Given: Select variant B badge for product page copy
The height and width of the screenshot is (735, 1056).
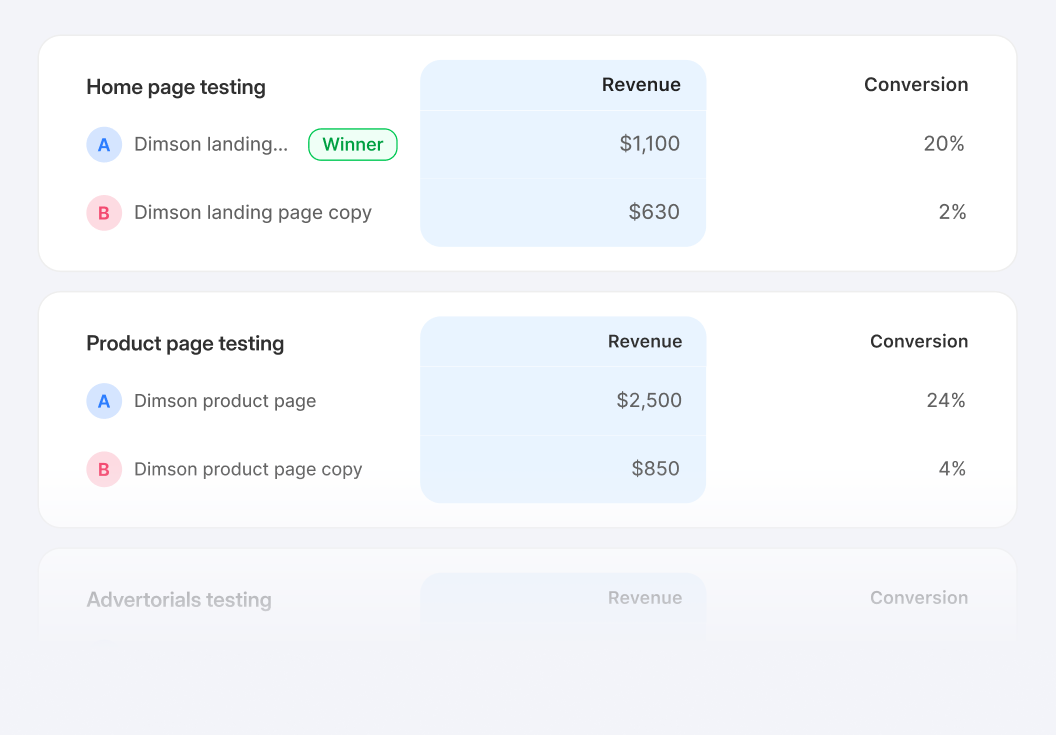Looking at the screenshot, I should (104, 469).
